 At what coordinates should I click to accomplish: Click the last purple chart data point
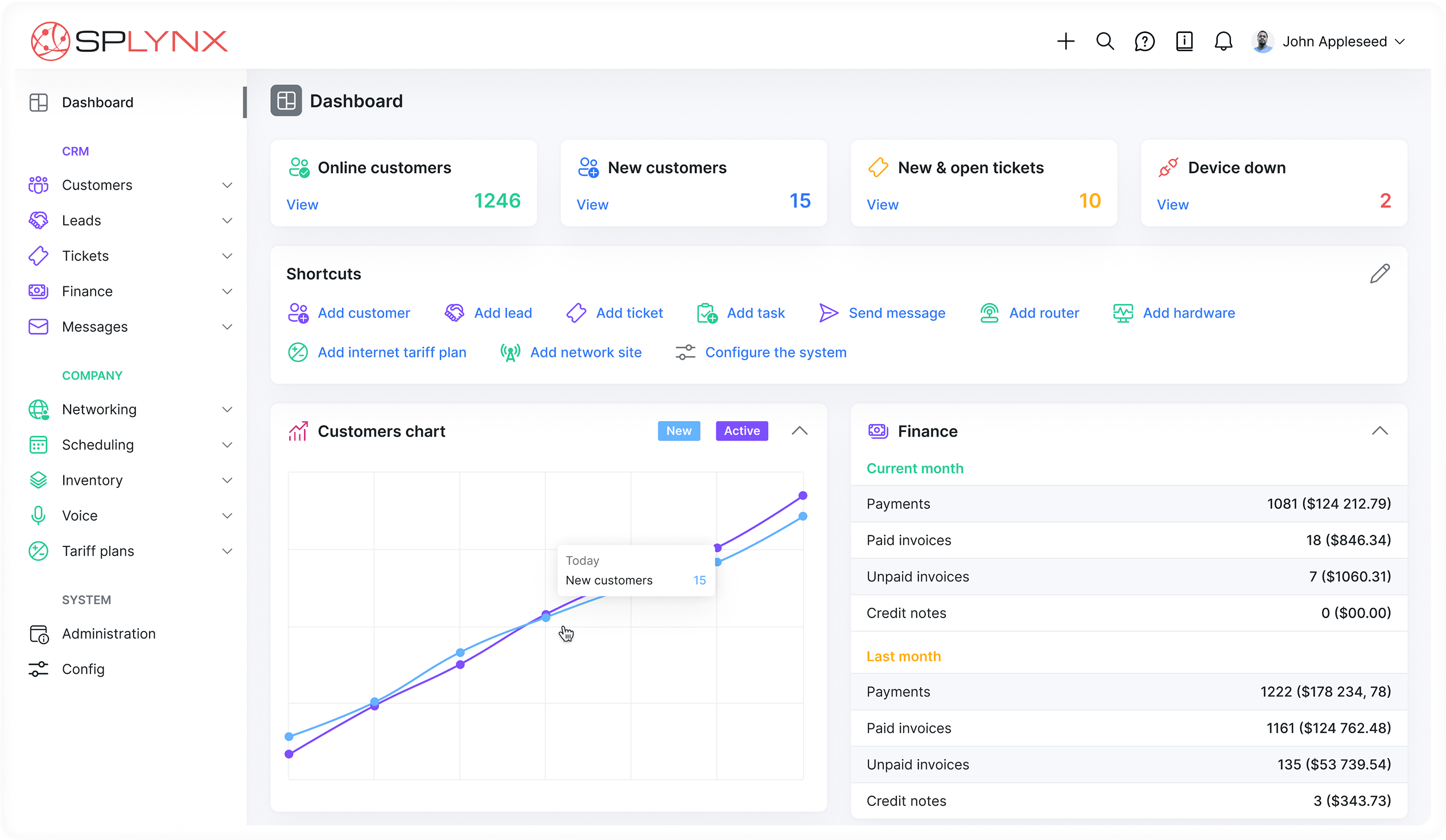[x=803, y=495]
